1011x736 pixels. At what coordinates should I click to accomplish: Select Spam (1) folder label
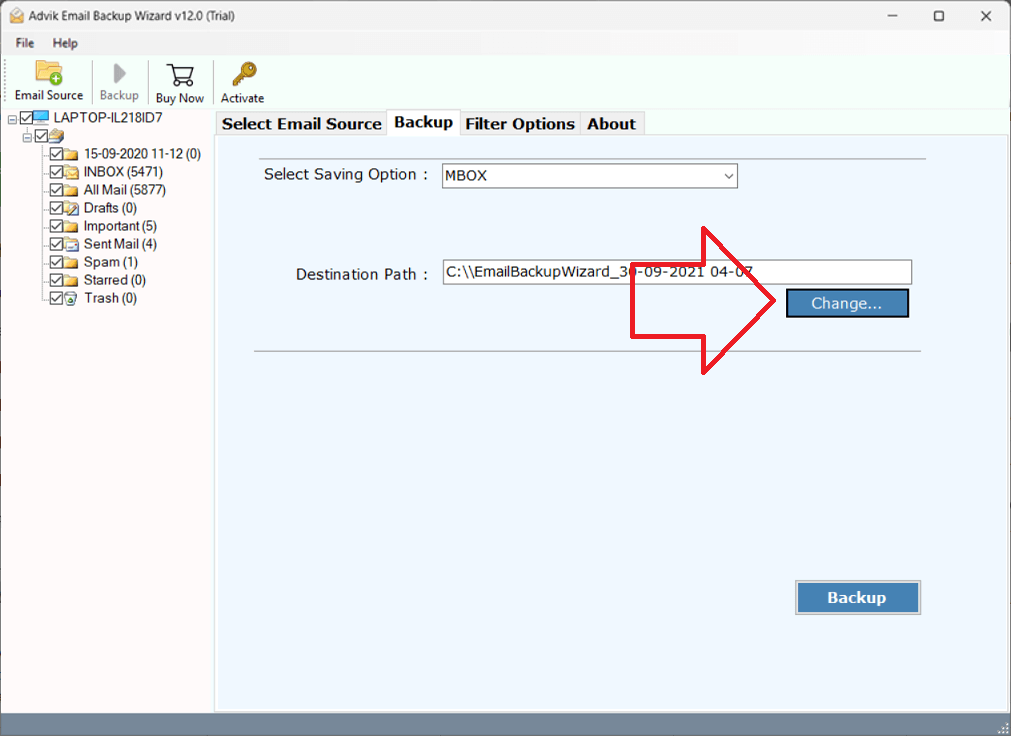click(110, 263)
